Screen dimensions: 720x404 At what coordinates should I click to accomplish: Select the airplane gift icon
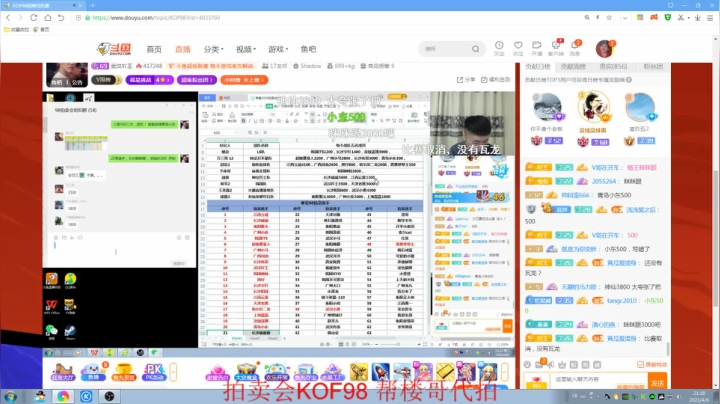tap(402, 371)
